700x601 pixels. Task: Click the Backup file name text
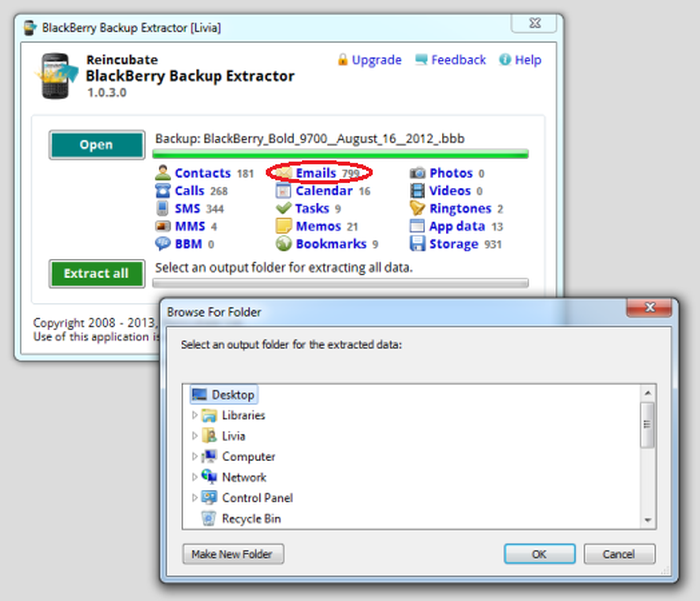(x=310, y=138)
